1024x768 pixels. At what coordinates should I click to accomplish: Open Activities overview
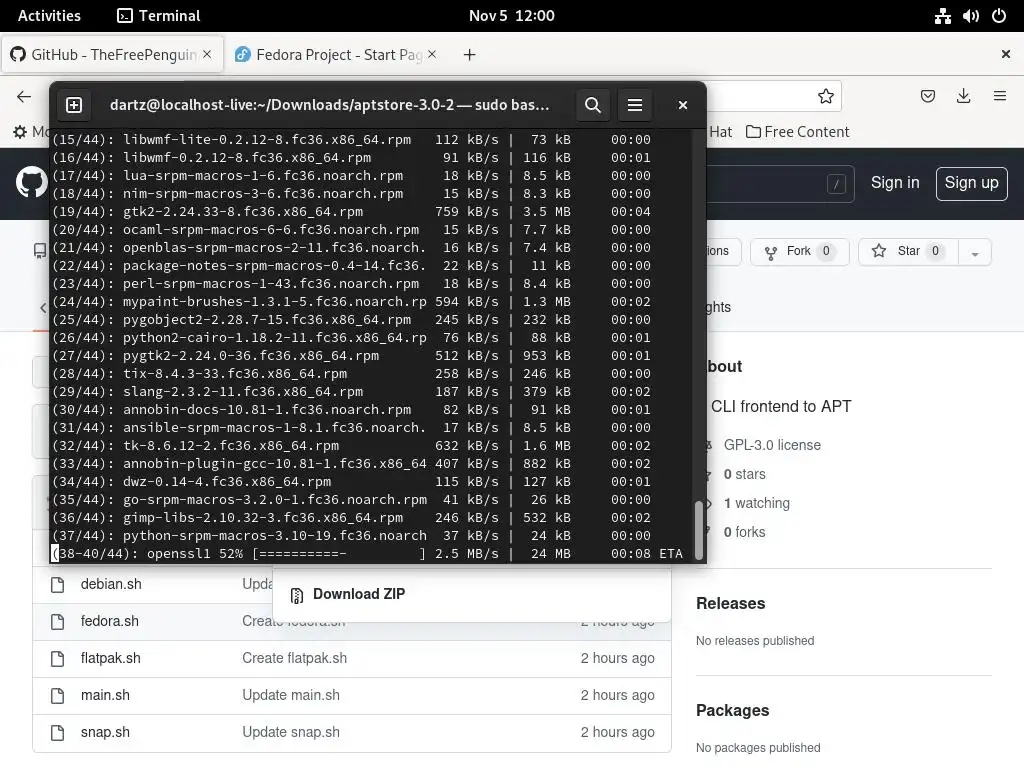tap(50, 16)
